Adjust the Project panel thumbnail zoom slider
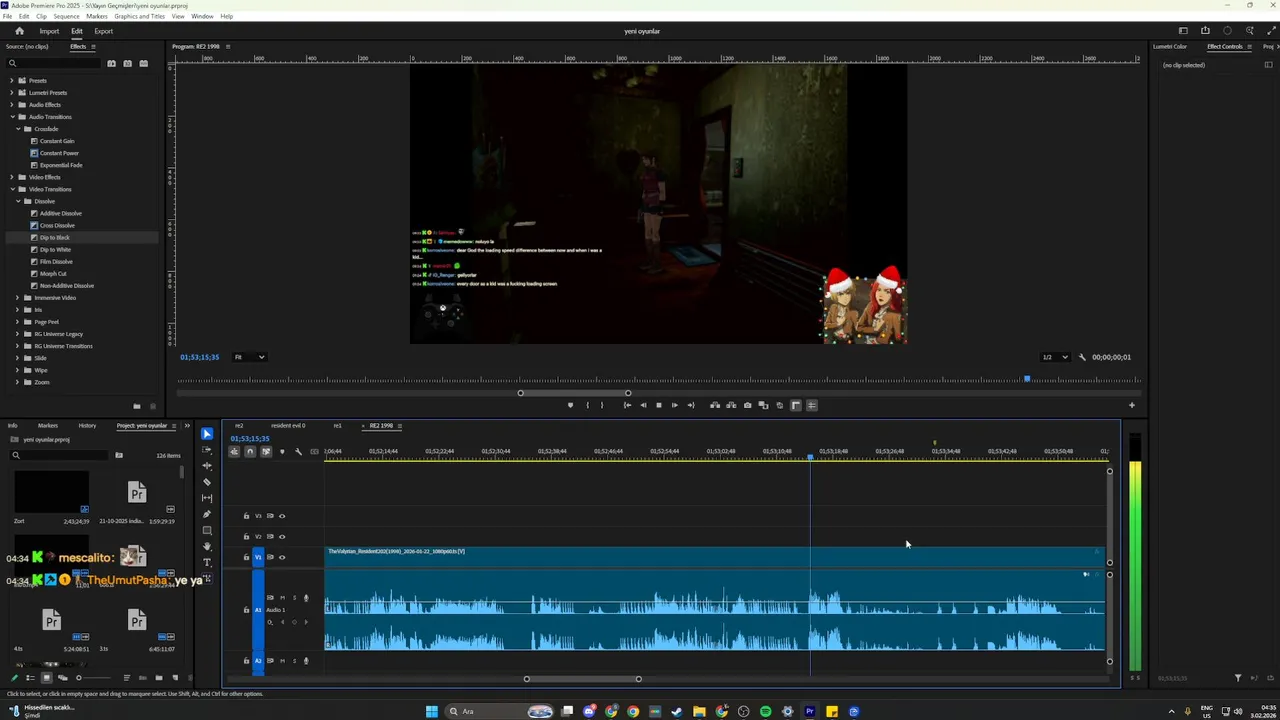 79,678
